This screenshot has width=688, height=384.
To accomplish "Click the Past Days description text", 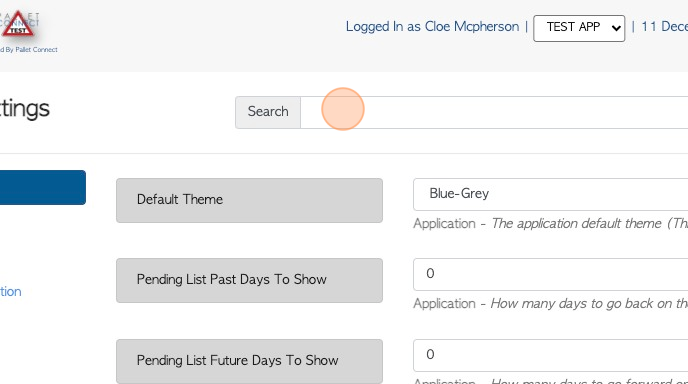I will pyautogui.click(x=550, y=303).
